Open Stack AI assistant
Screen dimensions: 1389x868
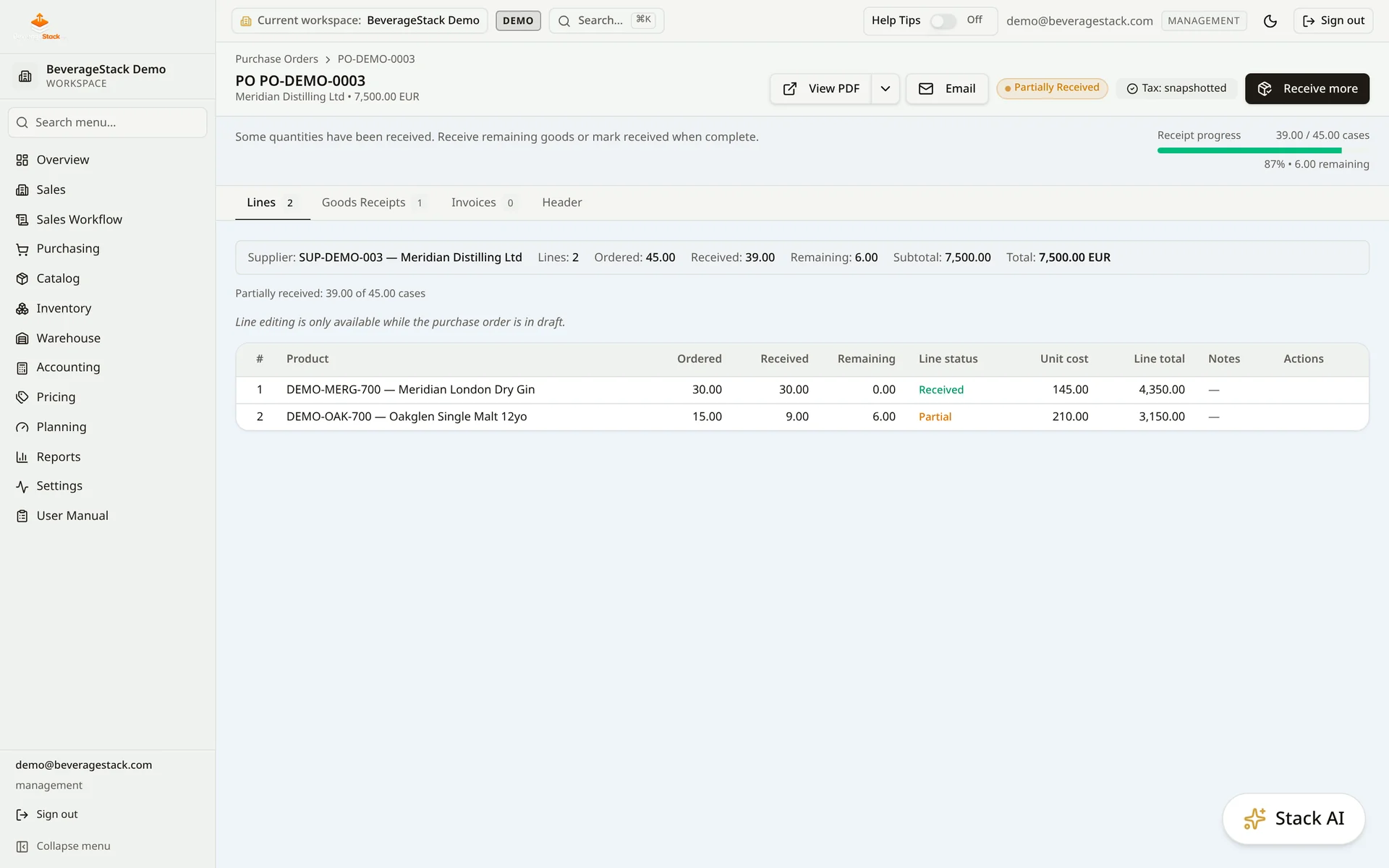coord(1294,819)
